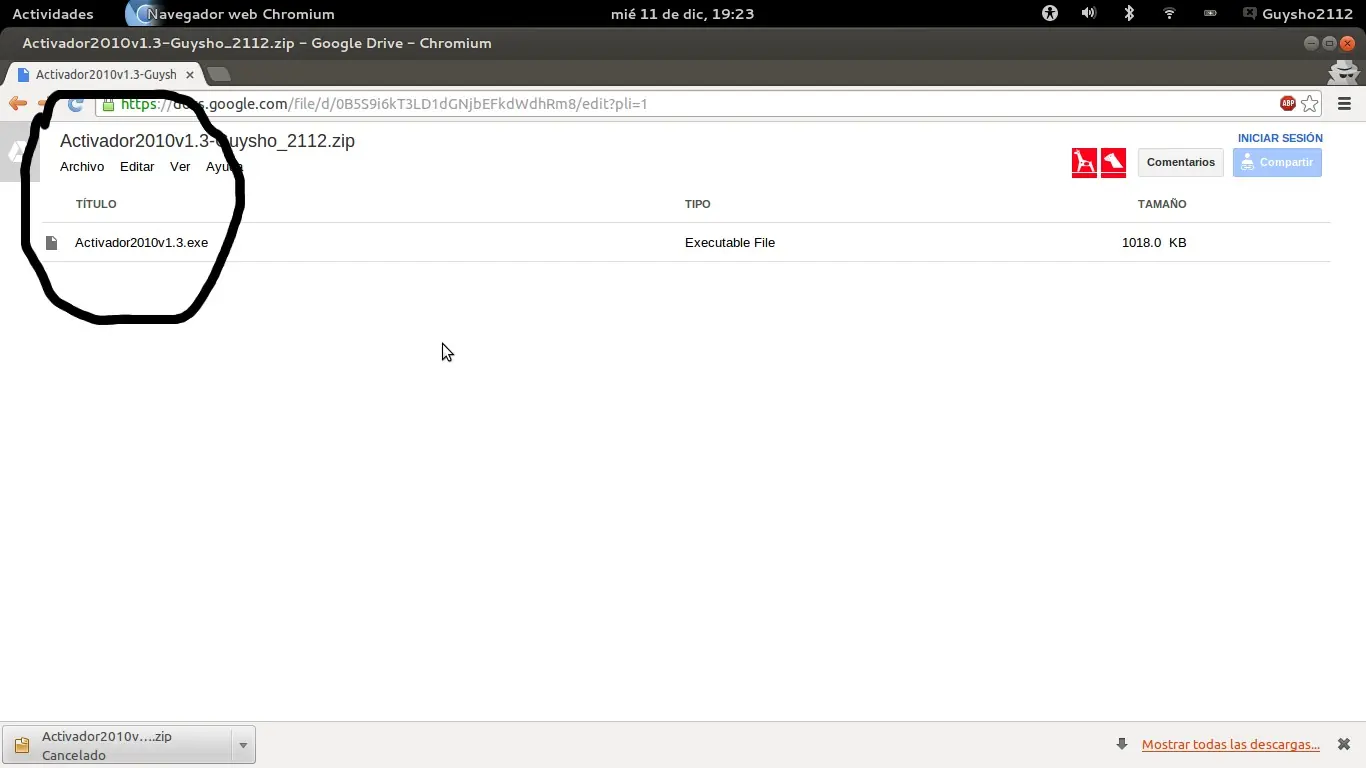Click the incognito spy icon
Viewport: 1366px width, 768px height.
(1344, 73)
